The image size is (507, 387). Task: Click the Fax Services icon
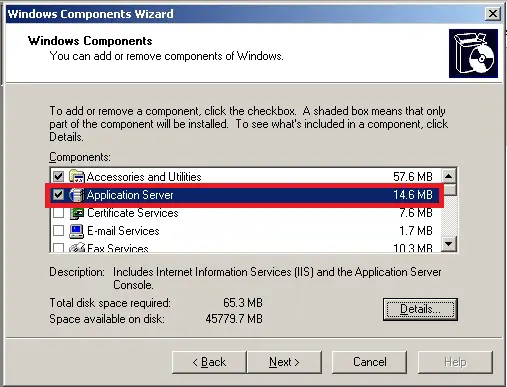[76, 247]
